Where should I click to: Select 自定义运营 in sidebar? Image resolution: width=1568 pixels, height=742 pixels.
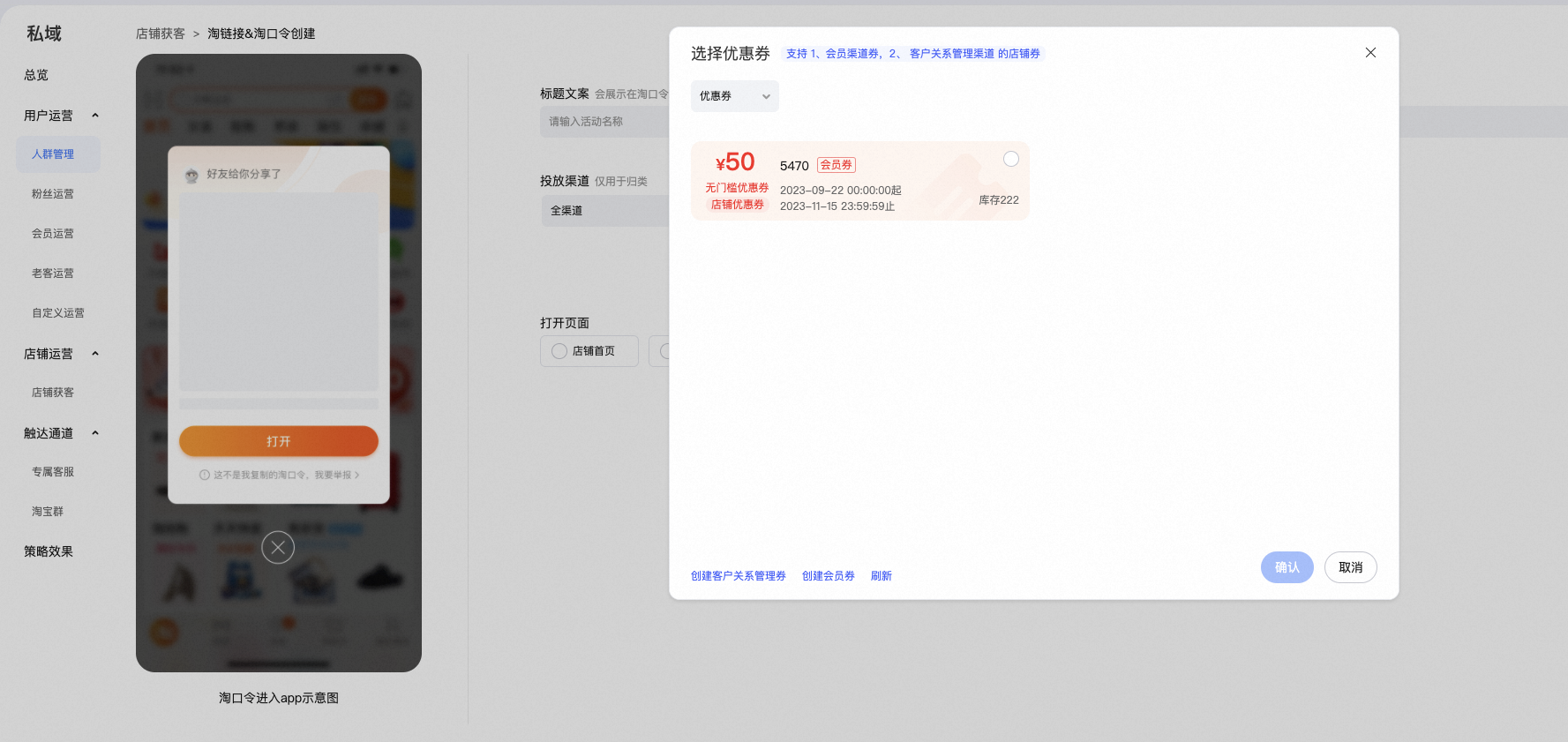[58, 313]
